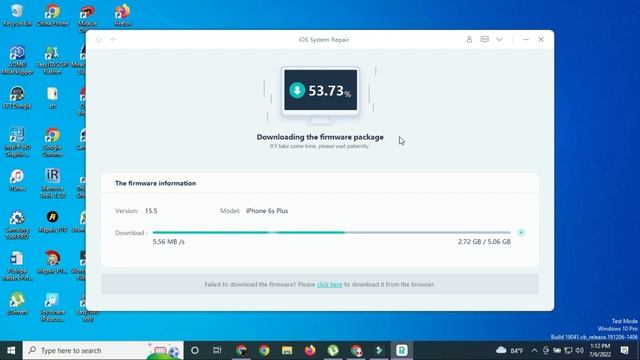The height and width of the screenshot is (360, 640).
Task: Close the iOS System Repair window
Action: click(541, 40)
